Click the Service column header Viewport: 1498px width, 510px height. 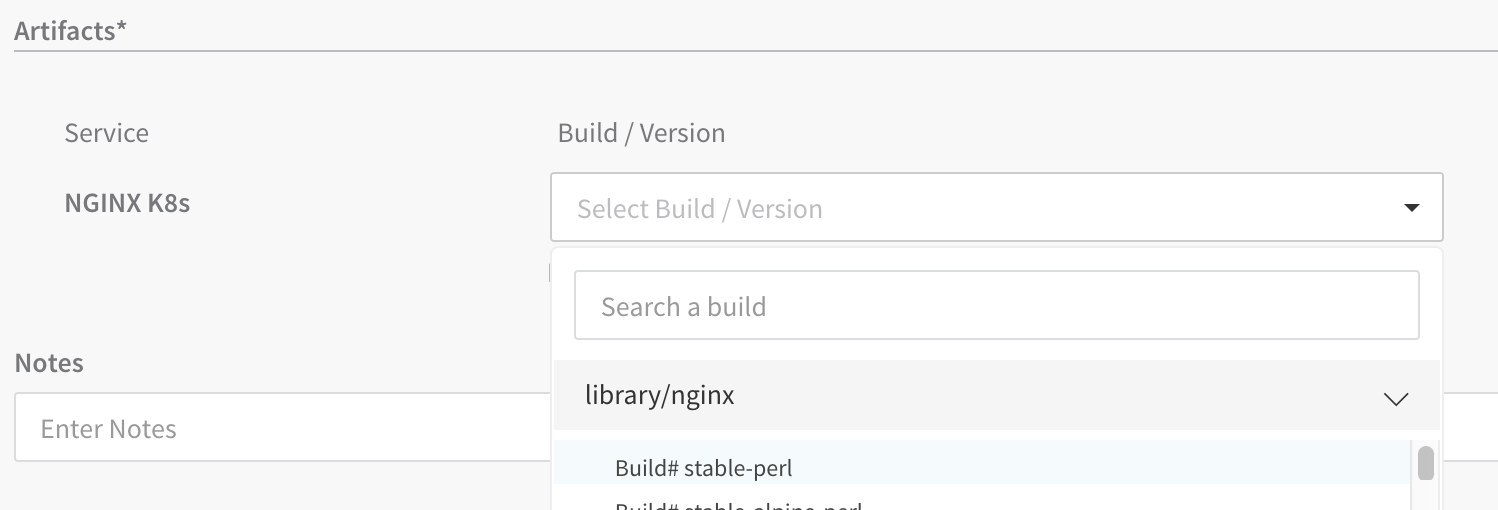pyautogui.click(x=107, y=133)
